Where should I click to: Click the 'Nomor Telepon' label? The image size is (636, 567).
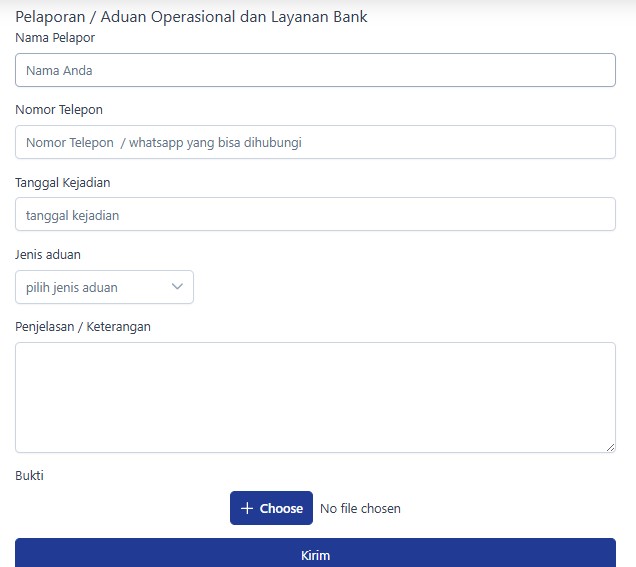(59, 109)
